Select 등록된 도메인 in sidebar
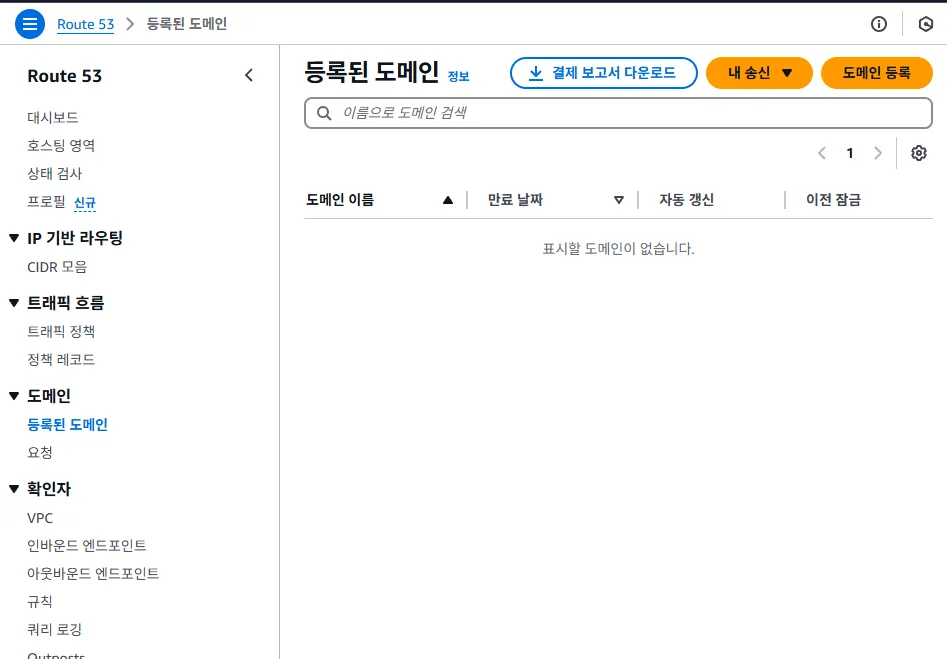The height and width of the screenshot is (659, 947). pyautogui.click(x=67, y=425)
